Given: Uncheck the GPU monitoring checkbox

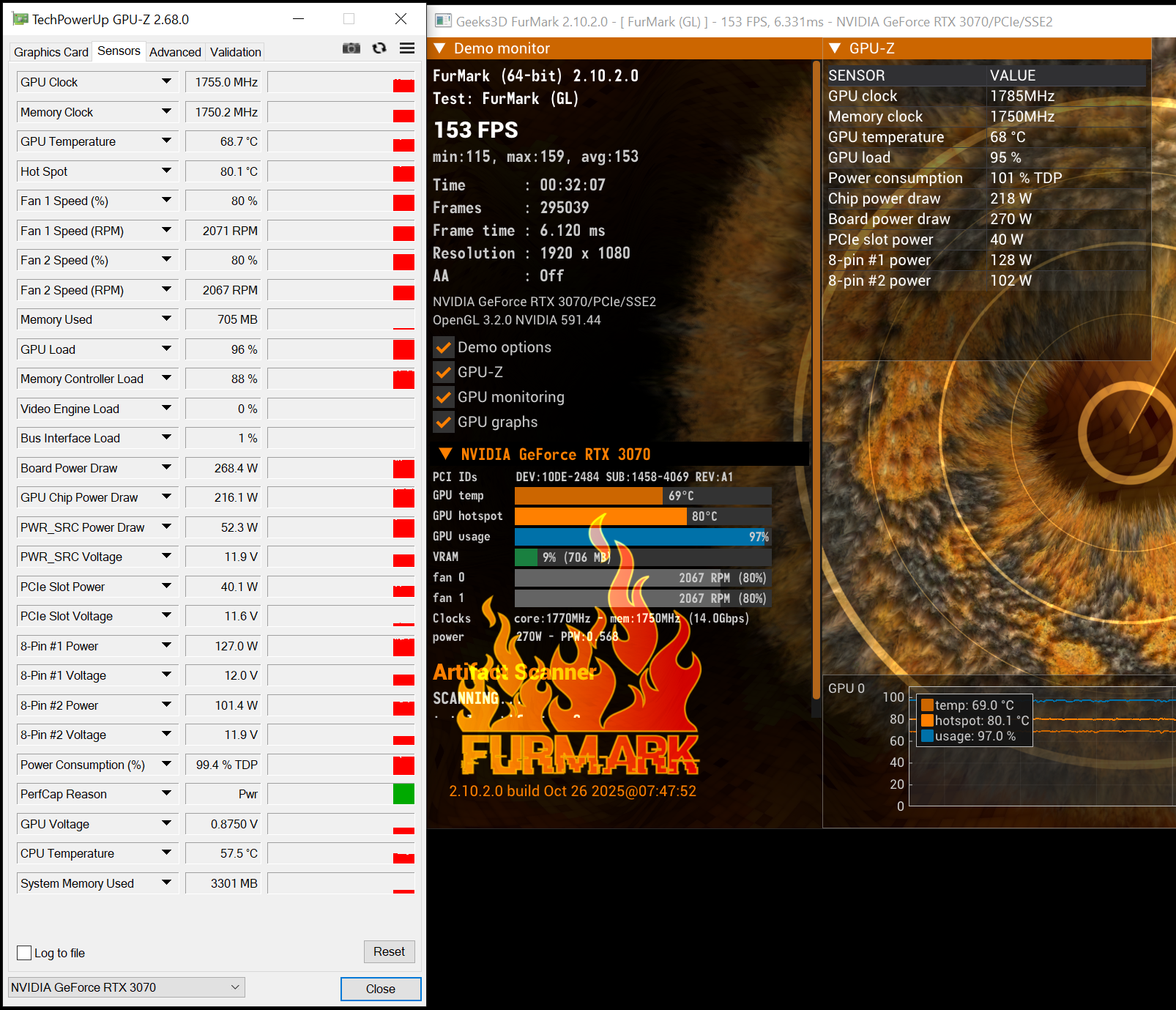Looking at the screenshot, I should point(443,397).
